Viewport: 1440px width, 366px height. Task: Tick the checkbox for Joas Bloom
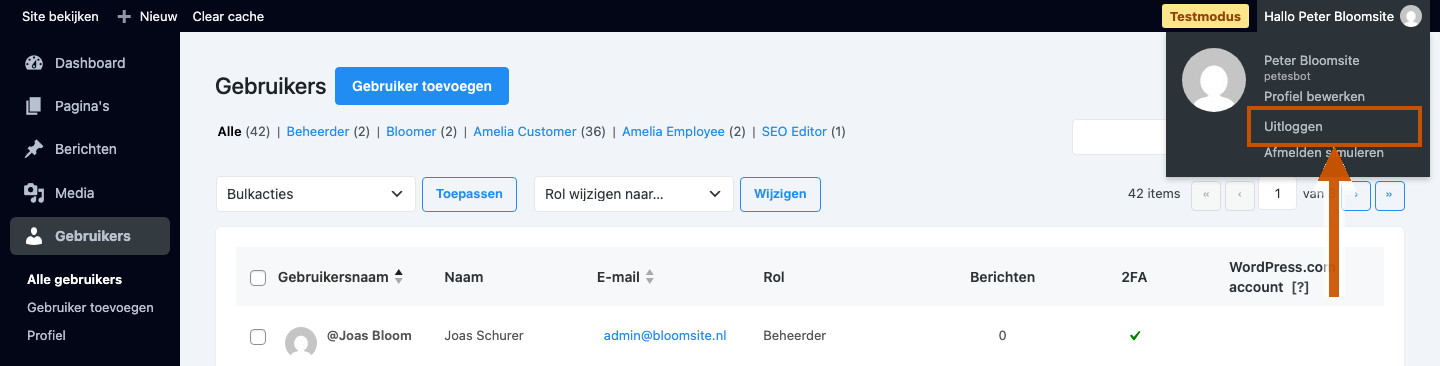258,337
